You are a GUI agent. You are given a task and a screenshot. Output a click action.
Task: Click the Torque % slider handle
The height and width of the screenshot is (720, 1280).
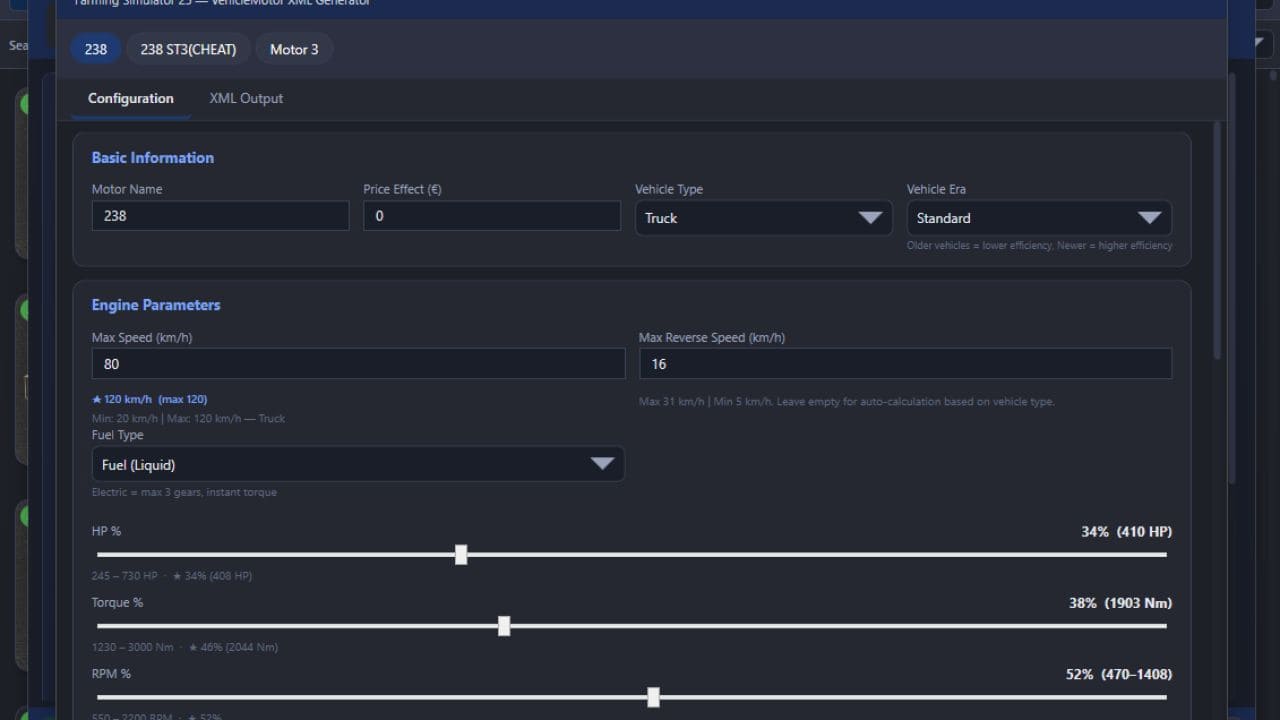(504, 626)
